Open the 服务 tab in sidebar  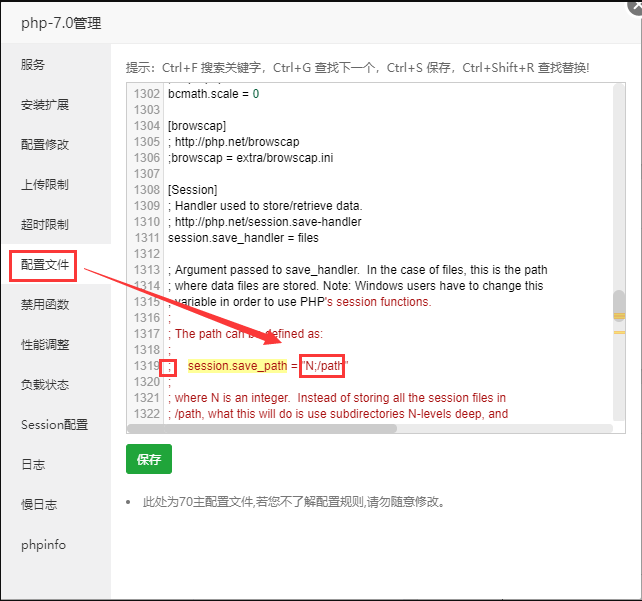(33, 65)
